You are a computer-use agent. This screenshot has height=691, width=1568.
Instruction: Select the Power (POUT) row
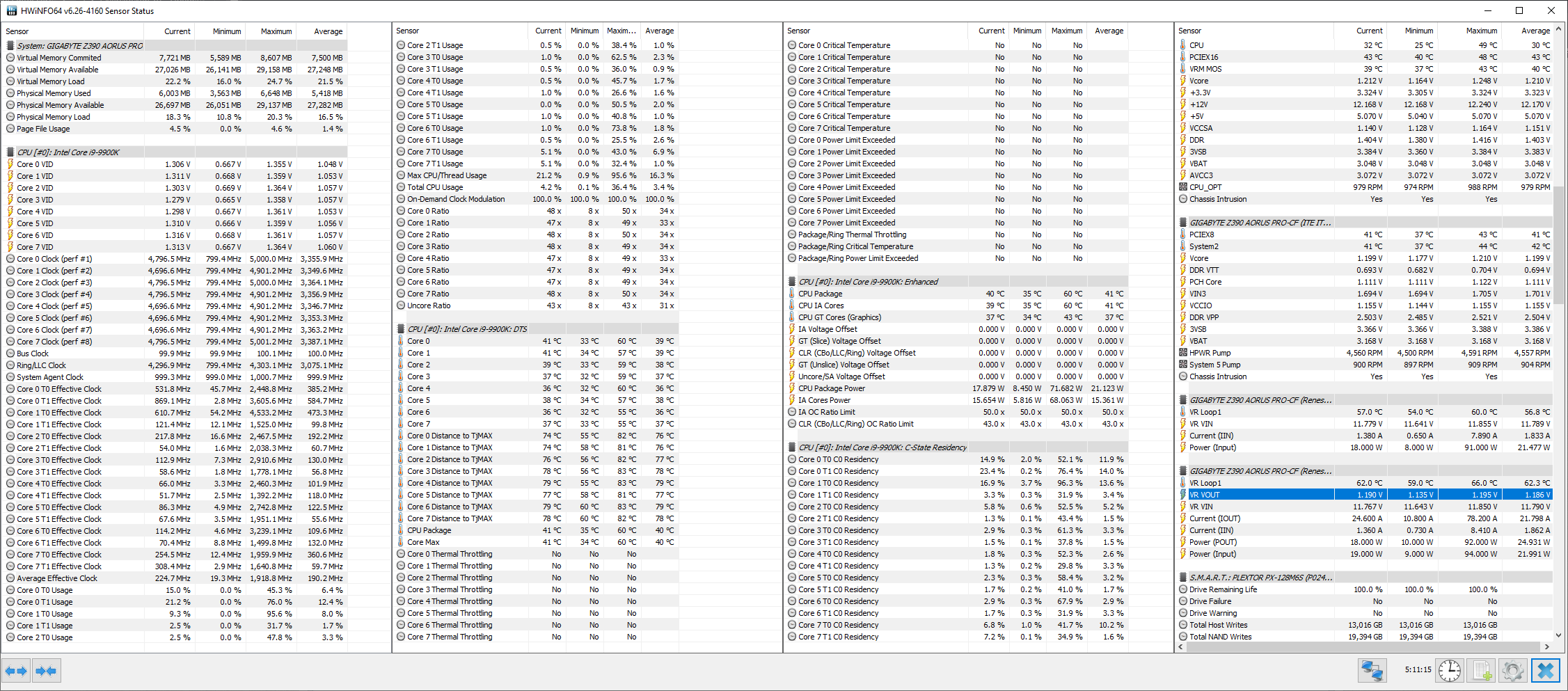[x=1365, y=542]
